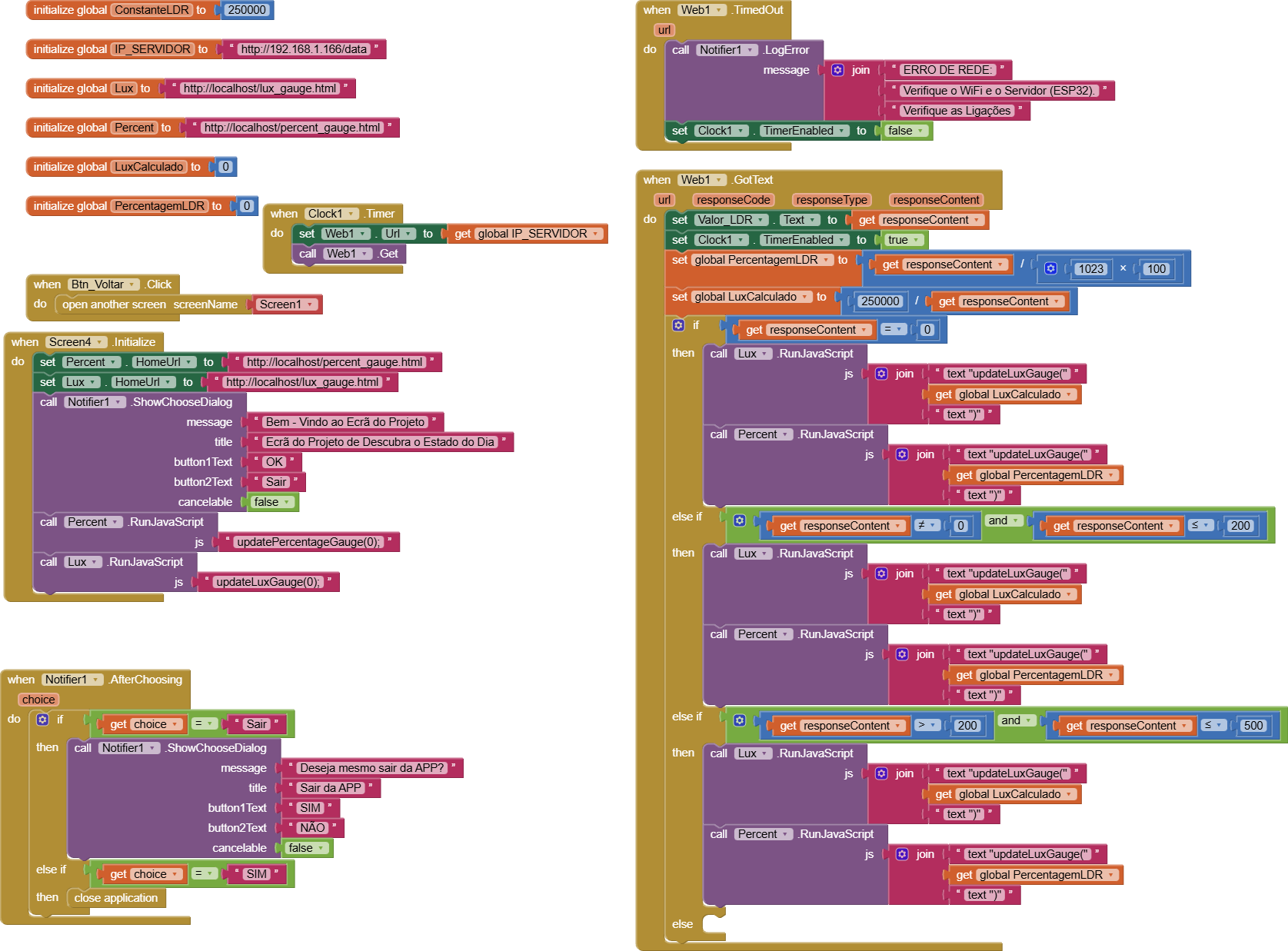
Task: Open the 'global LuxCalculado' dropdown in its set block
Action: [x=751, y=297]
